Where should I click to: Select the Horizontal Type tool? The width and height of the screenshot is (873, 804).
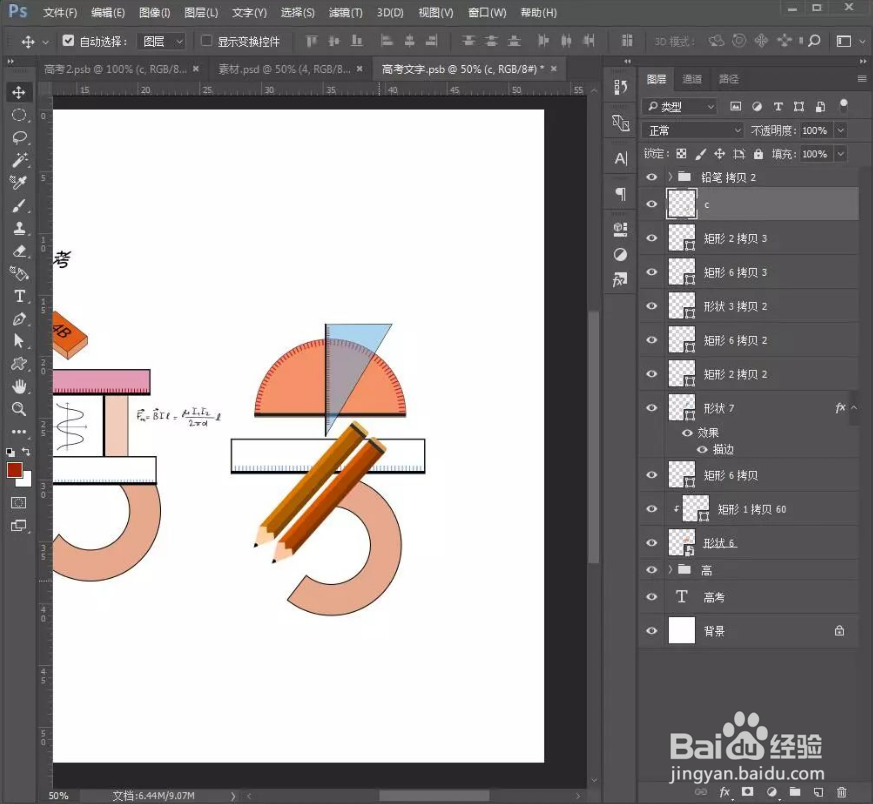click(18, 296)
